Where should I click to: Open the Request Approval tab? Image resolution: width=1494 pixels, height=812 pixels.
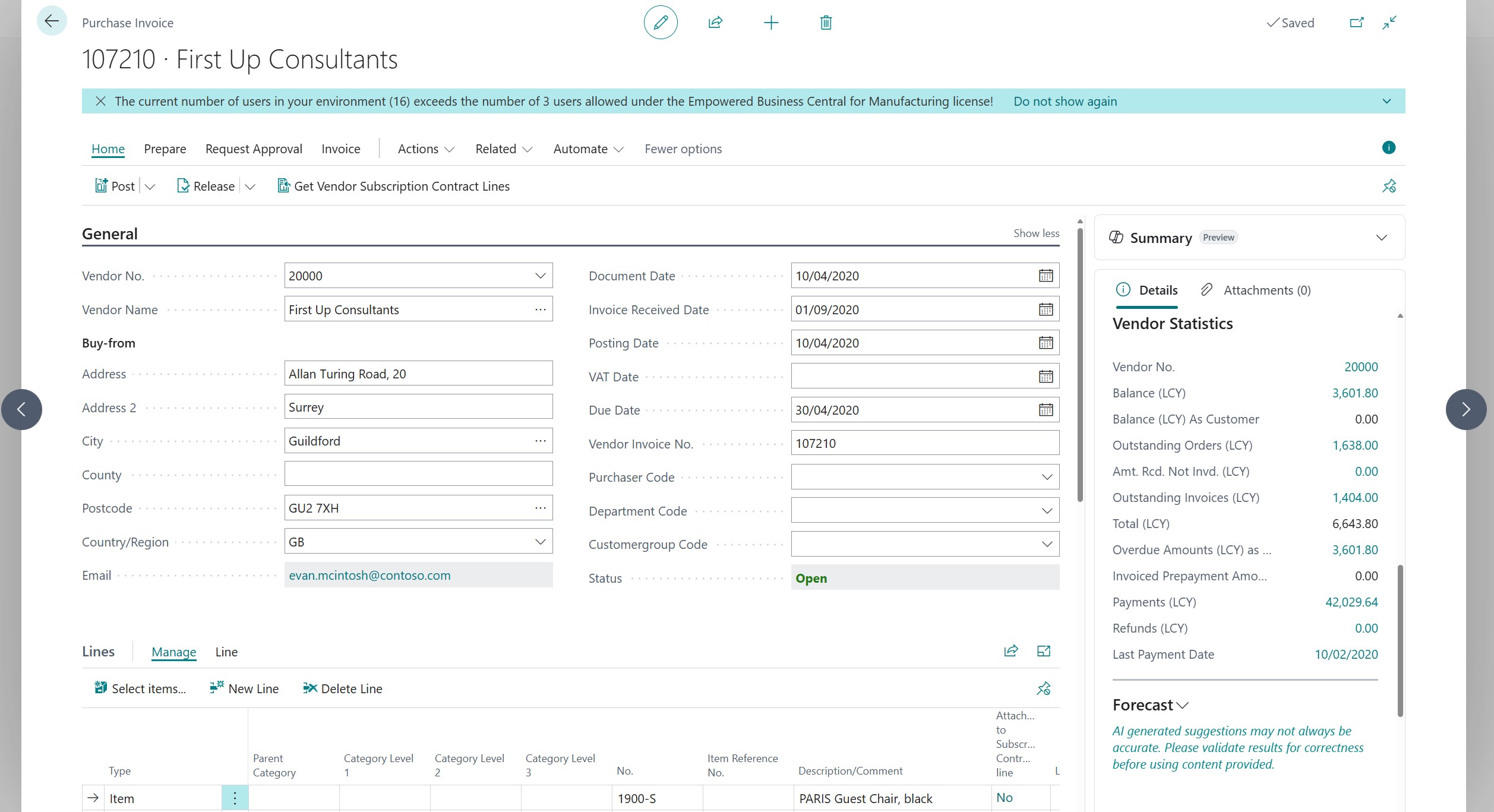254,149
